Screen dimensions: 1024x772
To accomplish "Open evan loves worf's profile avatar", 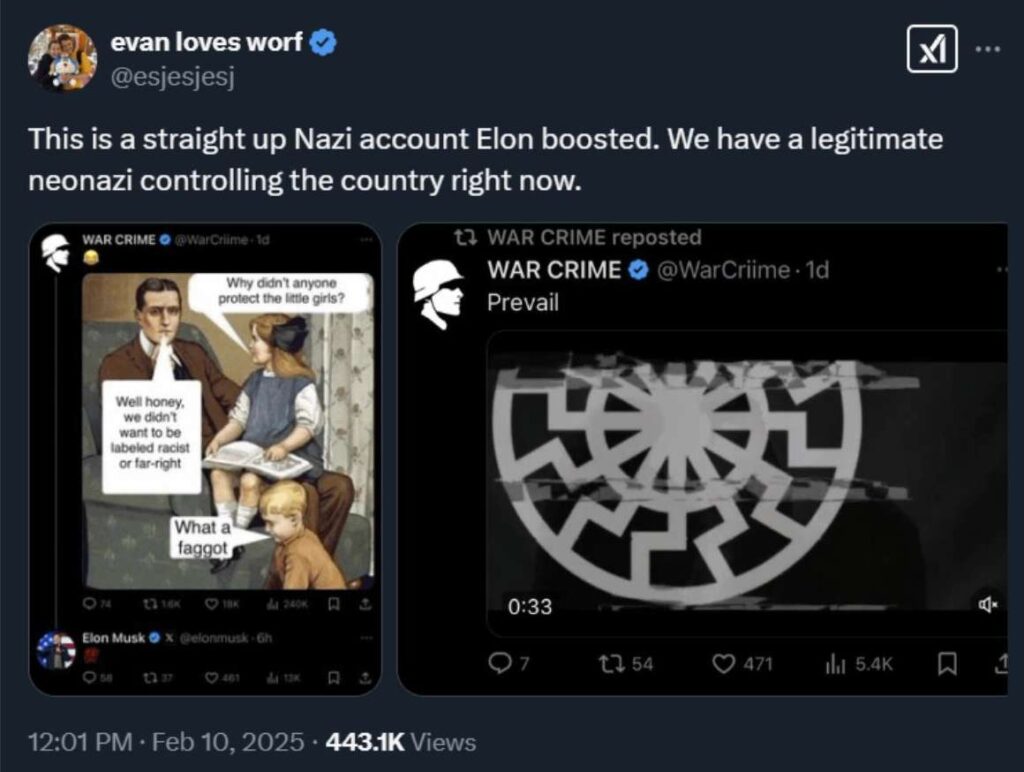I will click(x=62, y=58).
